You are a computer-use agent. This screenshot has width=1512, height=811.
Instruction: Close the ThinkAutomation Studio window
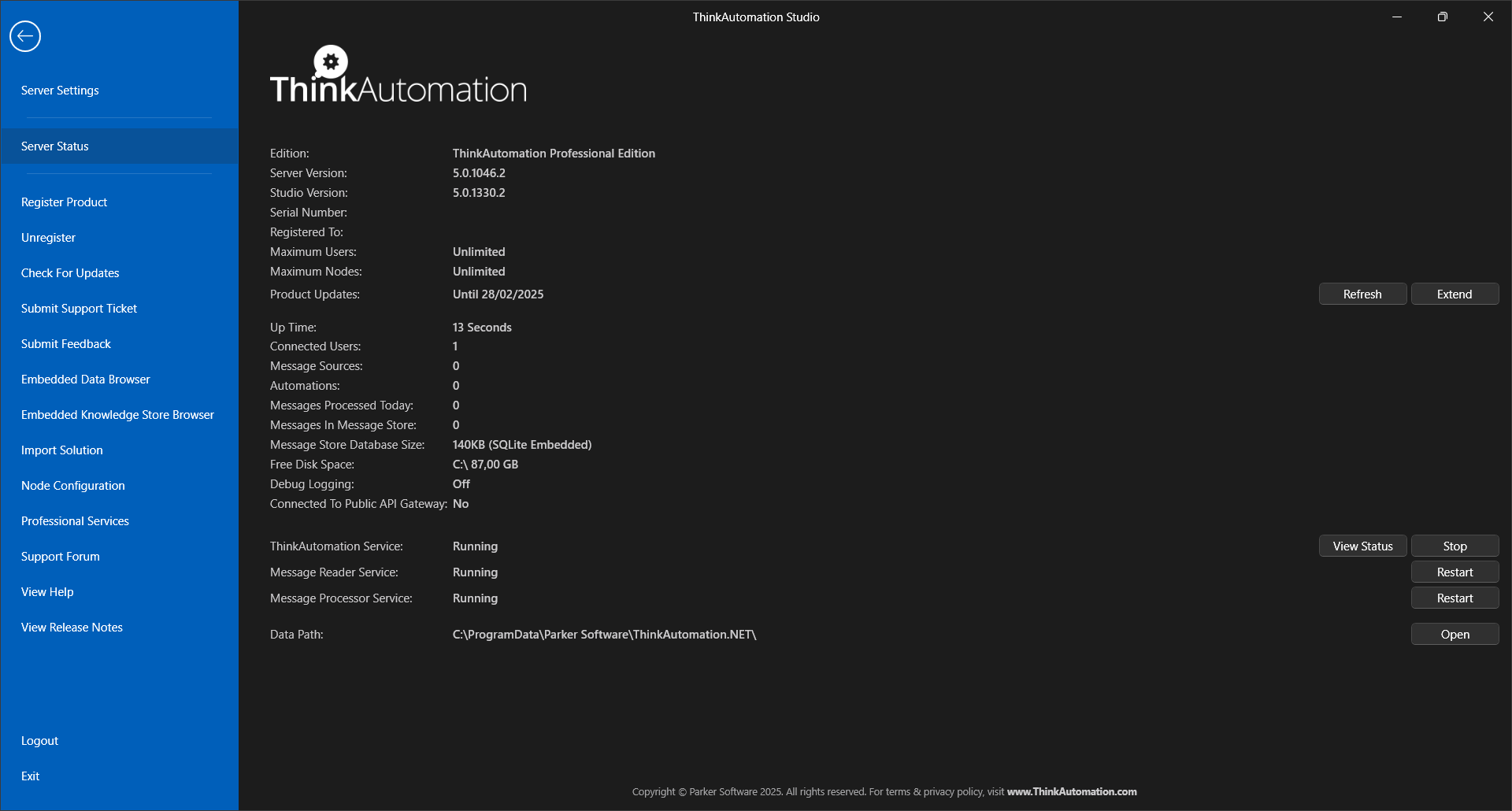point(1488,17)
